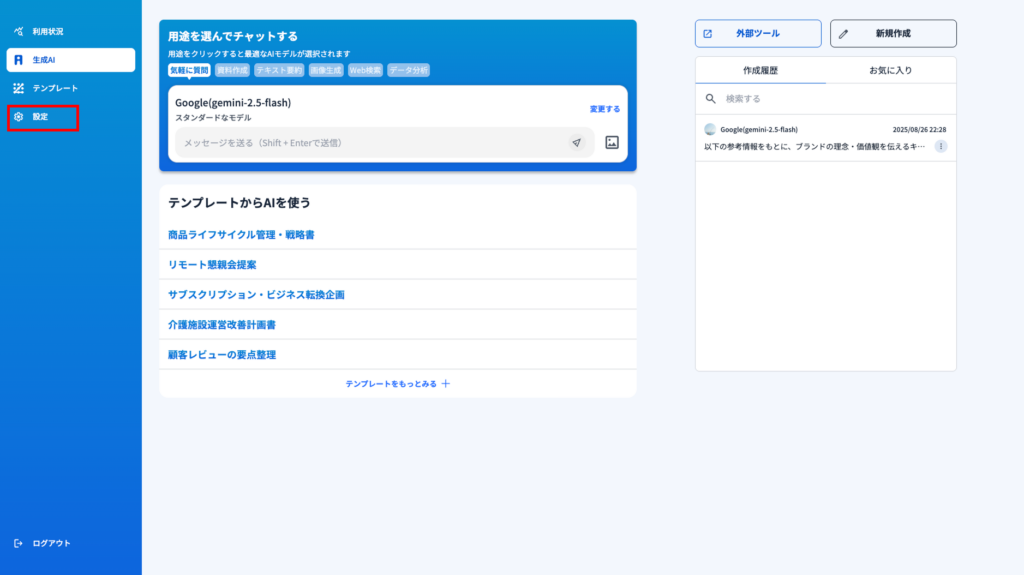Click the send message paper plane icon

point(576,143)
